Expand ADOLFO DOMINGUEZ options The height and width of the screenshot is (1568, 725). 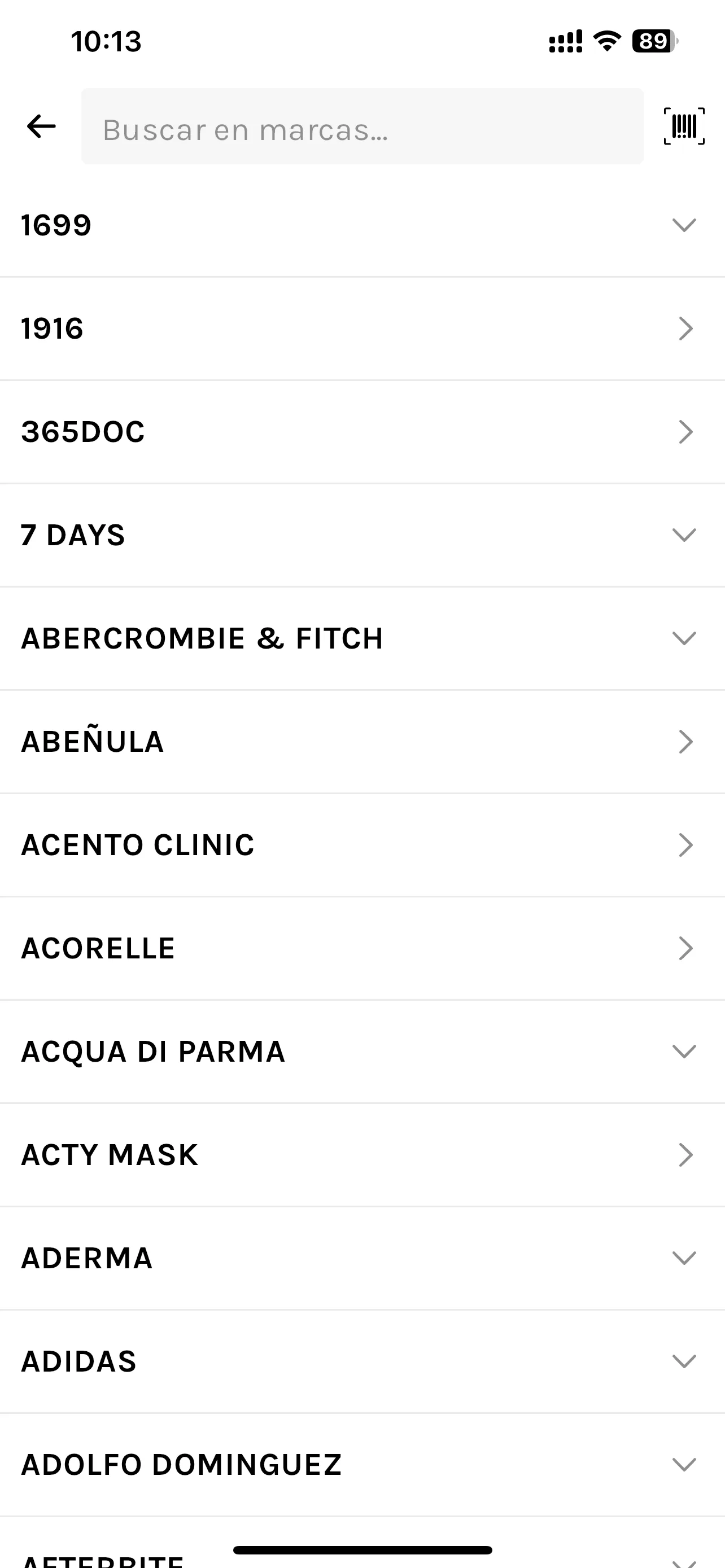pos(684,1465)
